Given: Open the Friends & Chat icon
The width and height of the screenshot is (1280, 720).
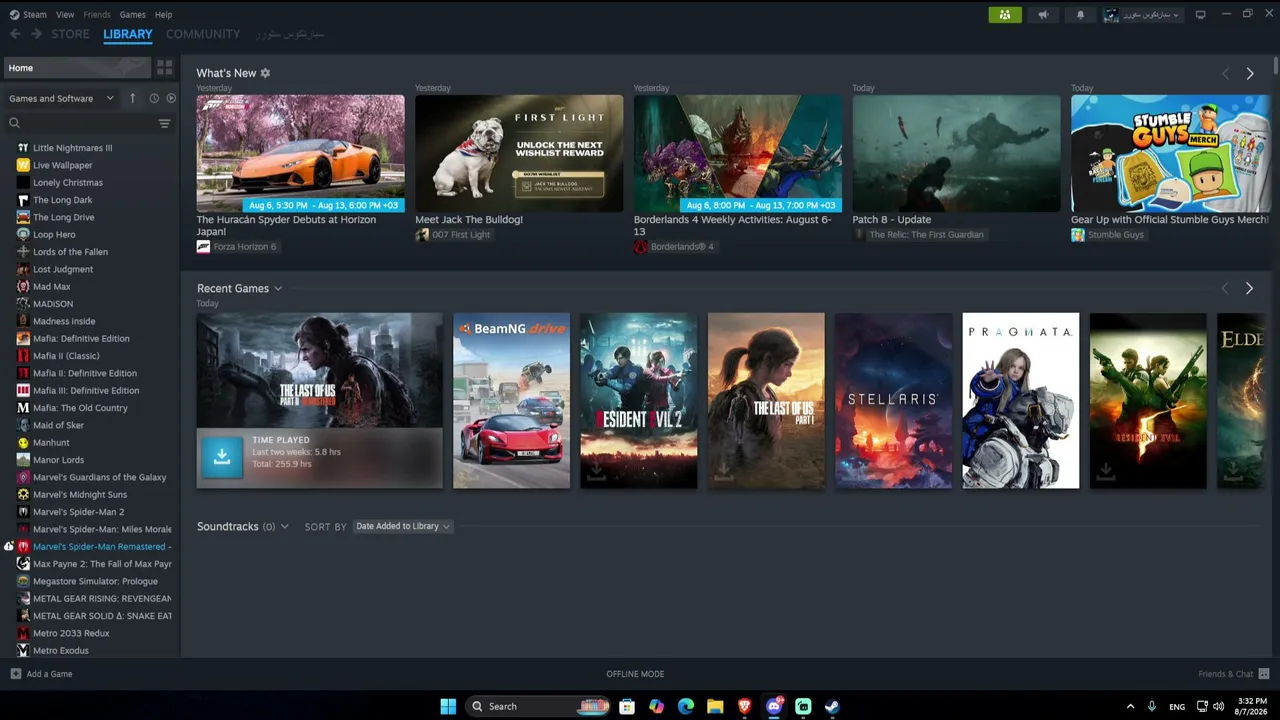Looking at the screenshot, I should pos(1264,674).
